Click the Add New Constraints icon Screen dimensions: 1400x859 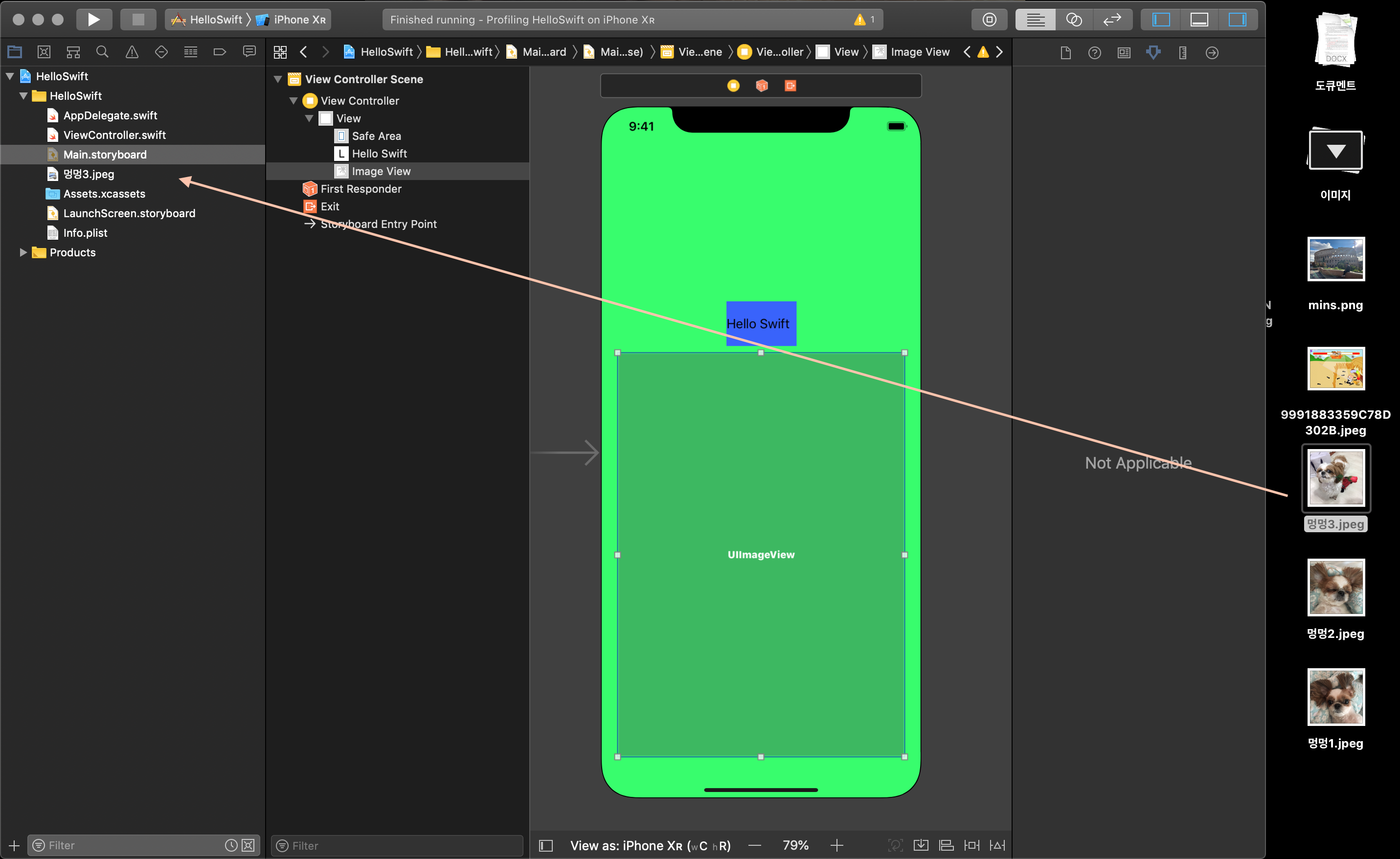971,845
